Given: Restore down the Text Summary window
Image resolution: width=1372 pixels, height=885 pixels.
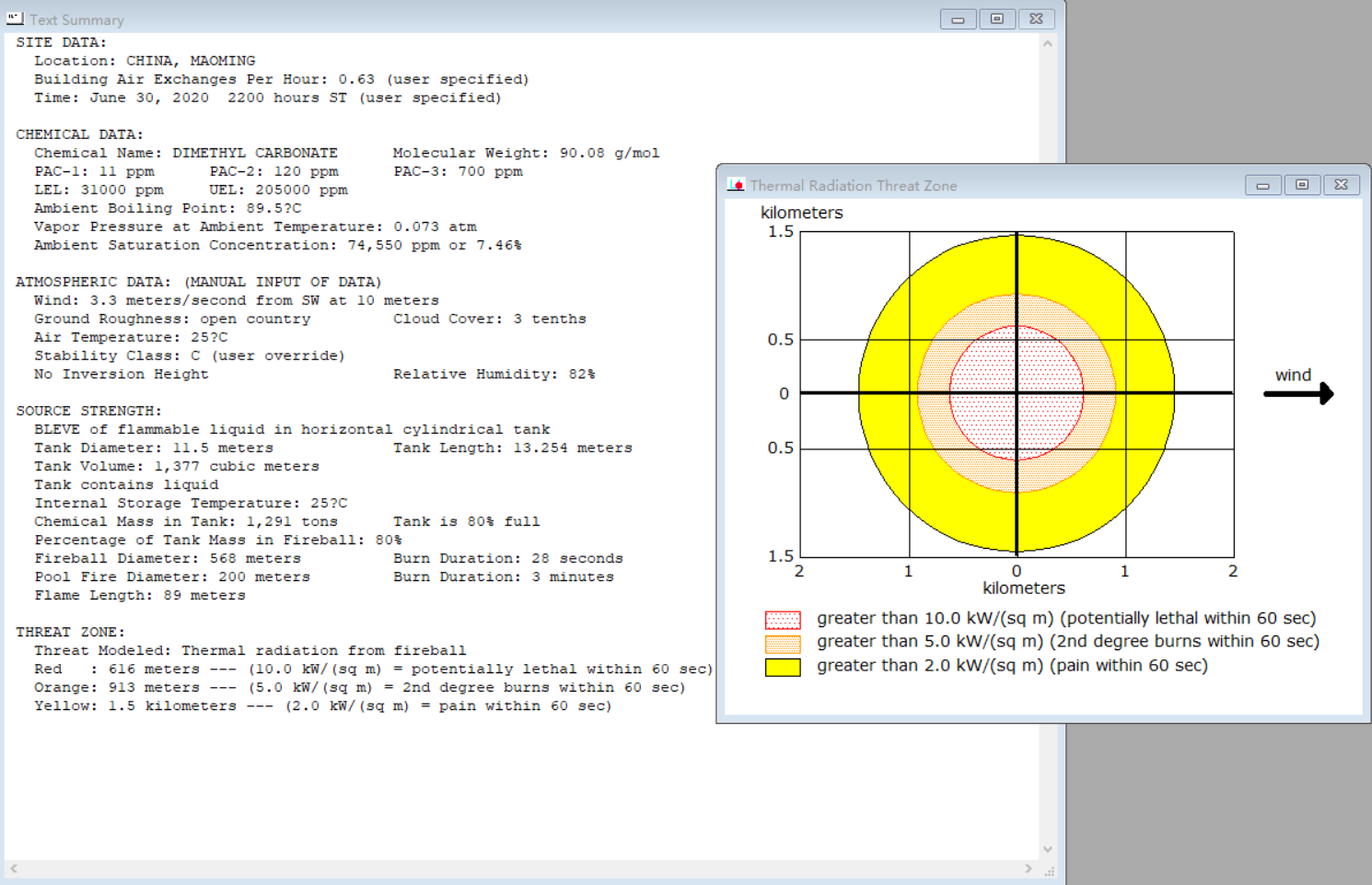Looking at the screenshot, I should [x=997, y=19].
